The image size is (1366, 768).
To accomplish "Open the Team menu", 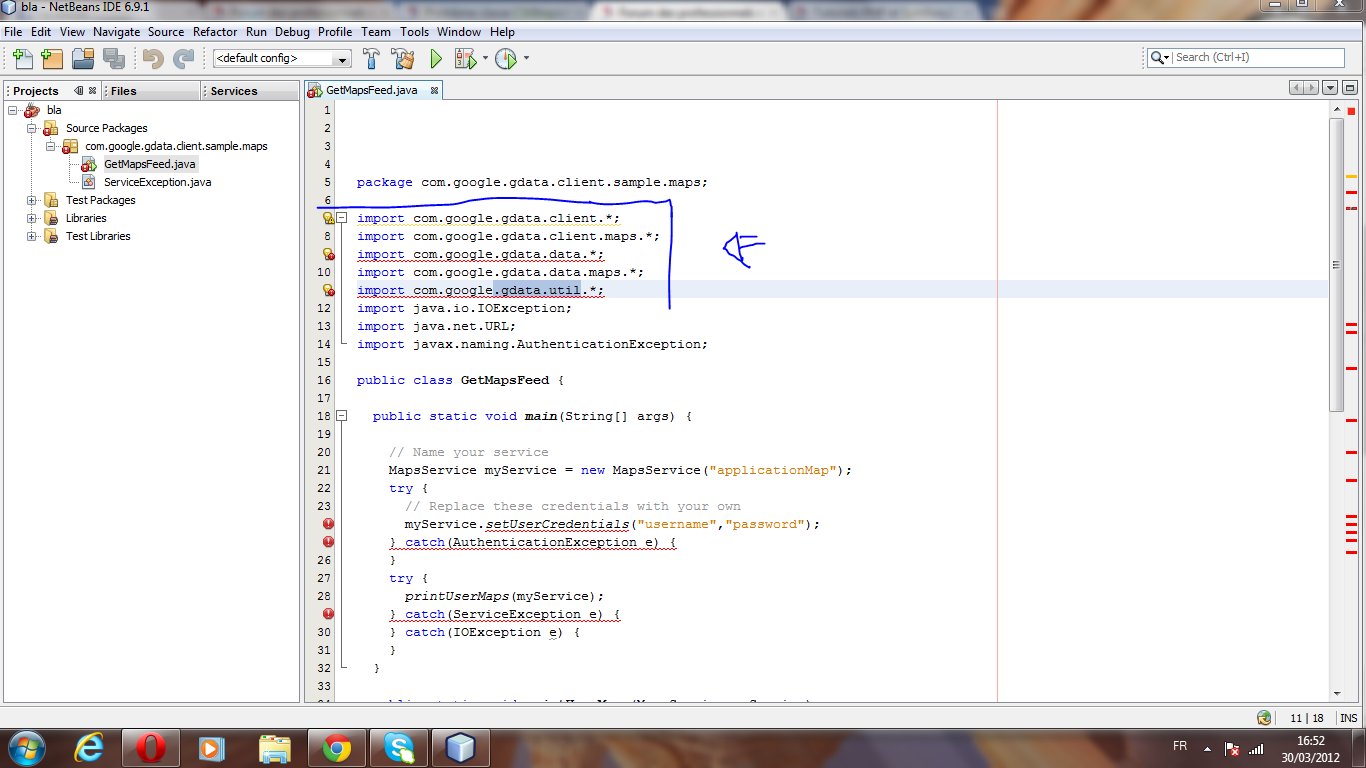I will point(376,32).
